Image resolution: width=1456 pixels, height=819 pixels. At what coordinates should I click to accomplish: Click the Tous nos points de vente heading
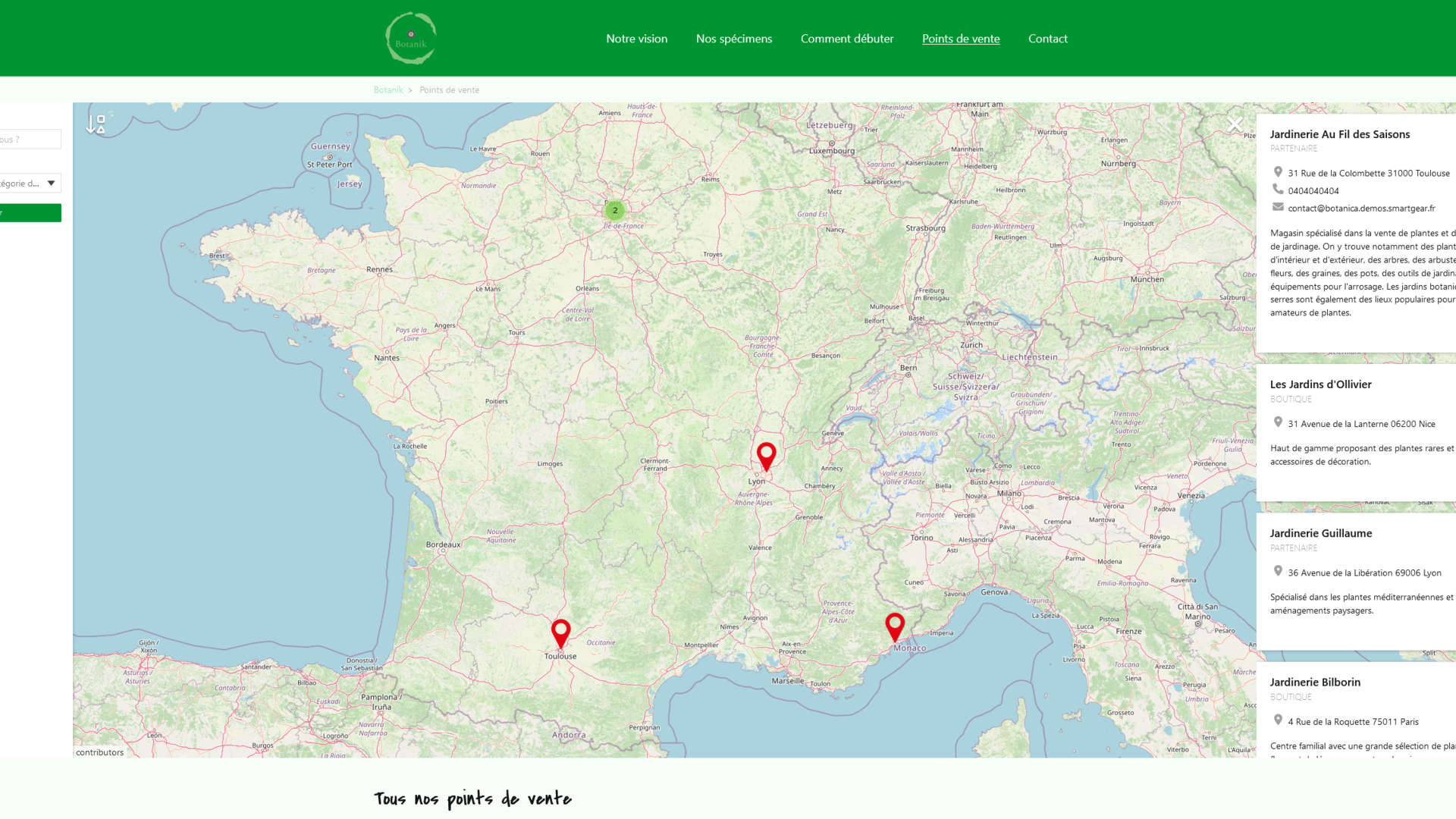[x=472, y=799]
